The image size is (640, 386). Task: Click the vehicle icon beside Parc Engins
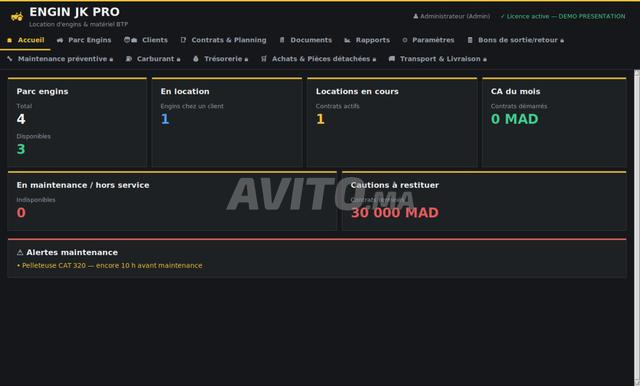pyautogui.click(x=60, y=40)
